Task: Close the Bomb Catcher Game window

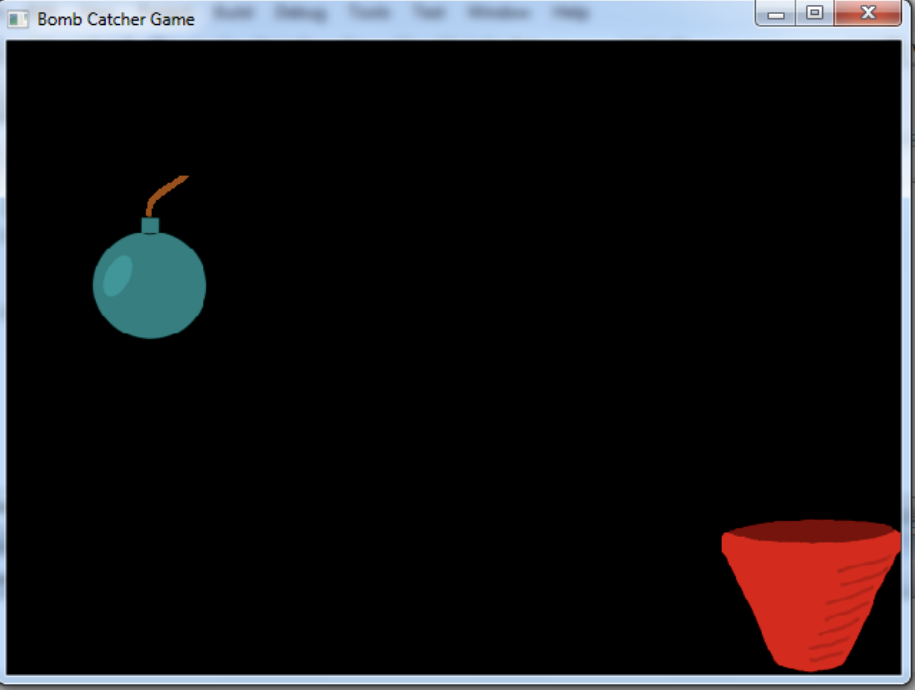Action: tap(866, 13)
